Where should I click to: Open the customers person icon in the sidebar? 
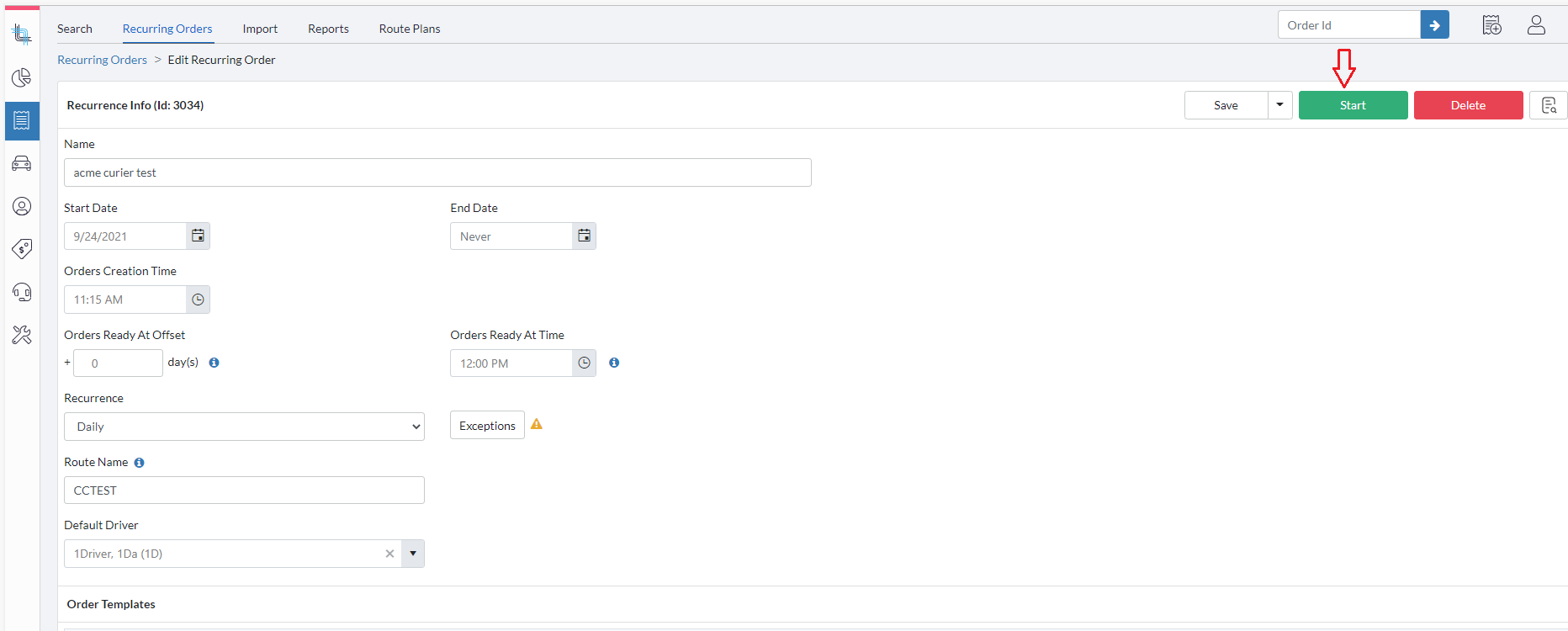tap(22, 206)
